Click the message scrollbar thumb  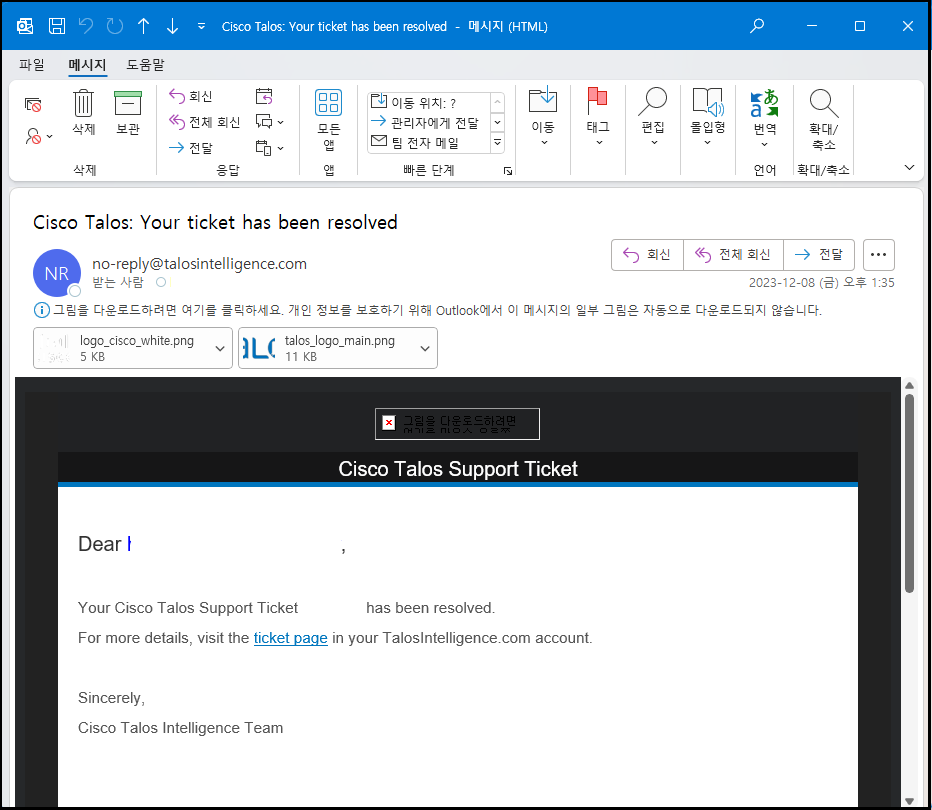tap(909, 493)
